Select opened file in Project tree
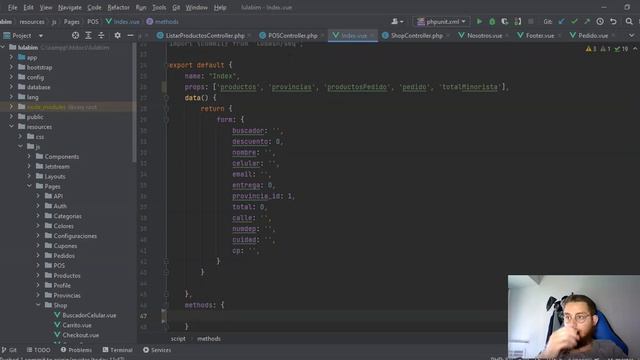This screenshot has width=640, height=360. click(75, 36)
